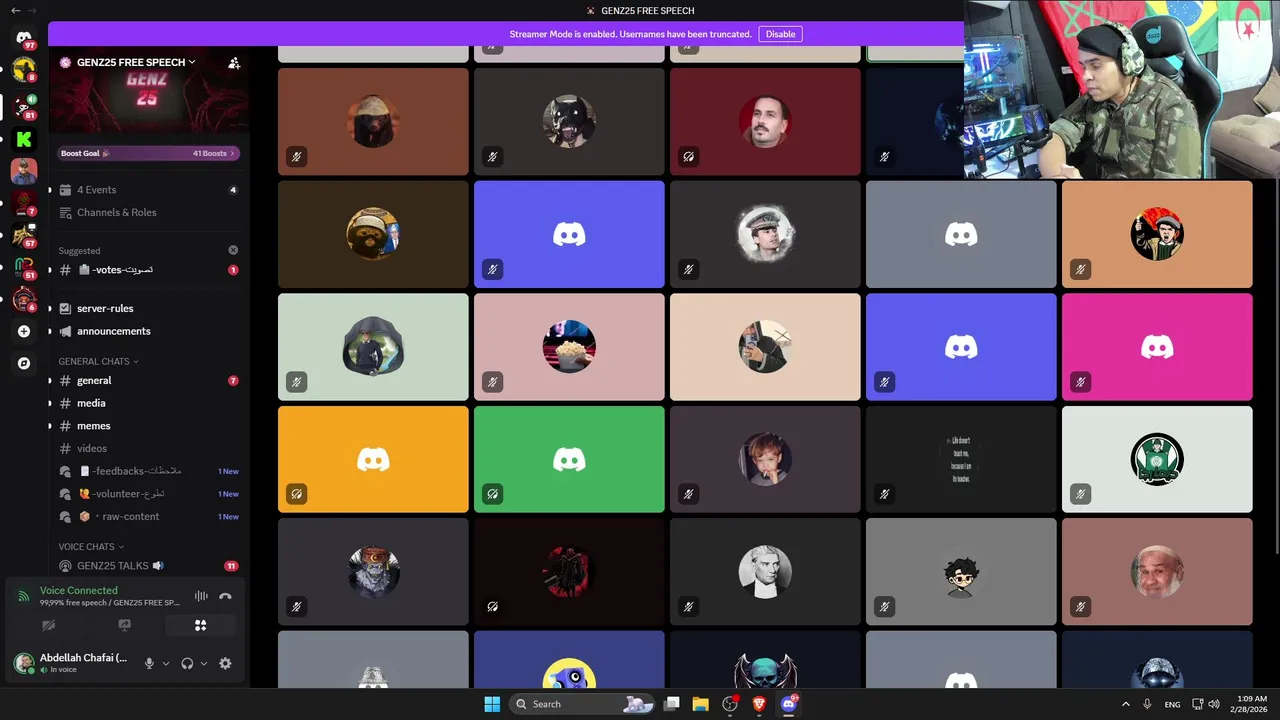The height and width of the screenshot is (720, 1280).
Task: Open microphone input options arrow
Action: click(x=166, y=663)
